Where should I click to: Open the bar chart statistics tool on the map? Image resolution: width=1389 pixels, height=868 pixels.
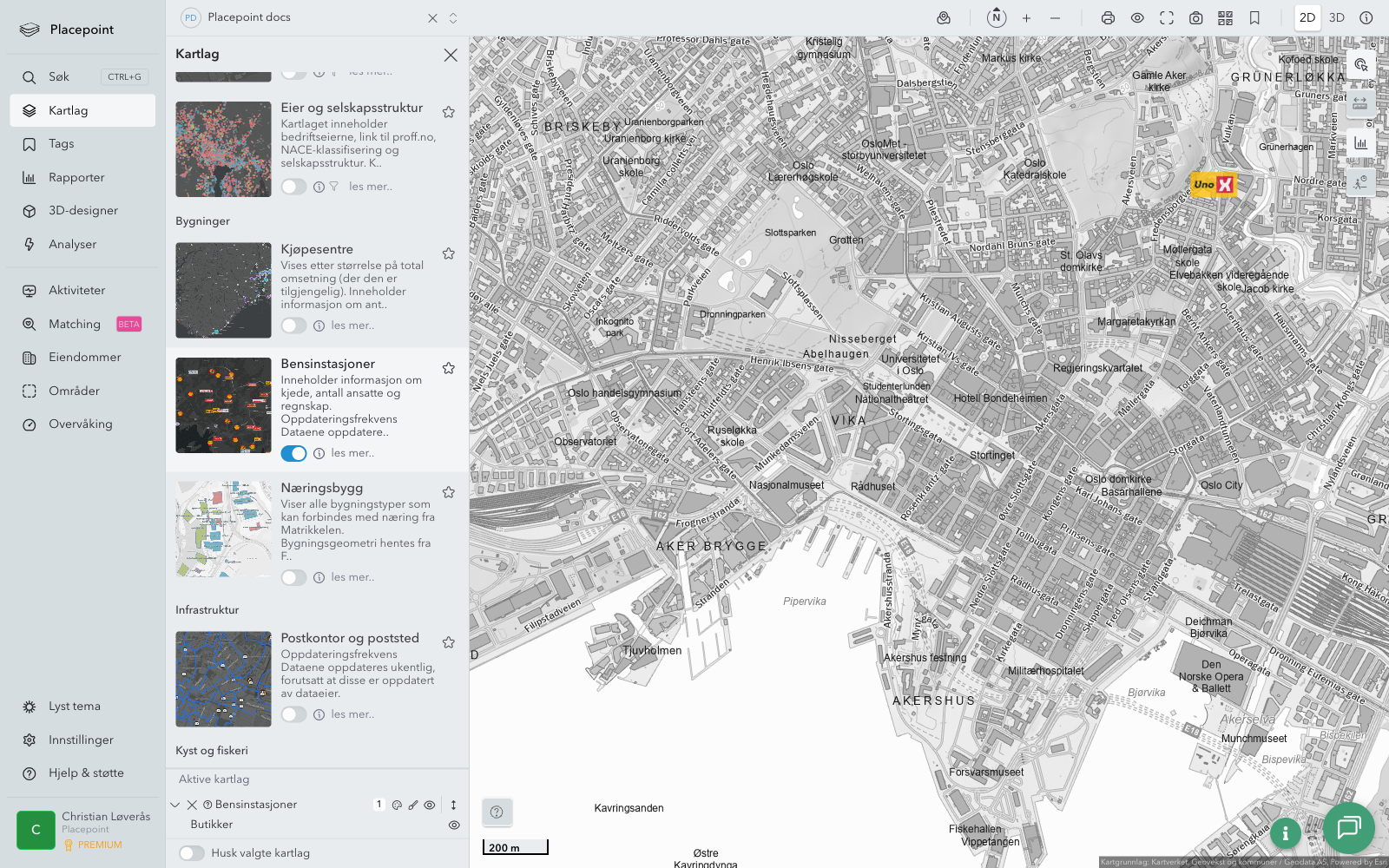pos(1359,143)
